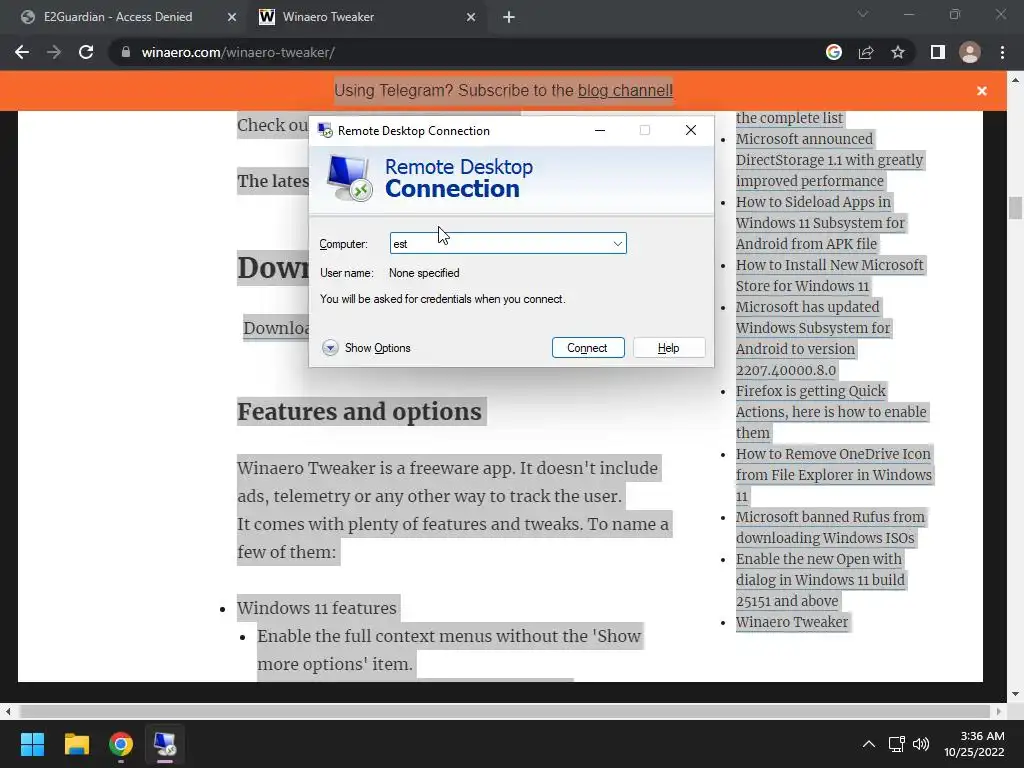
Task: Open Windows Subsystem for Android update link
Action: click(813, 338)
